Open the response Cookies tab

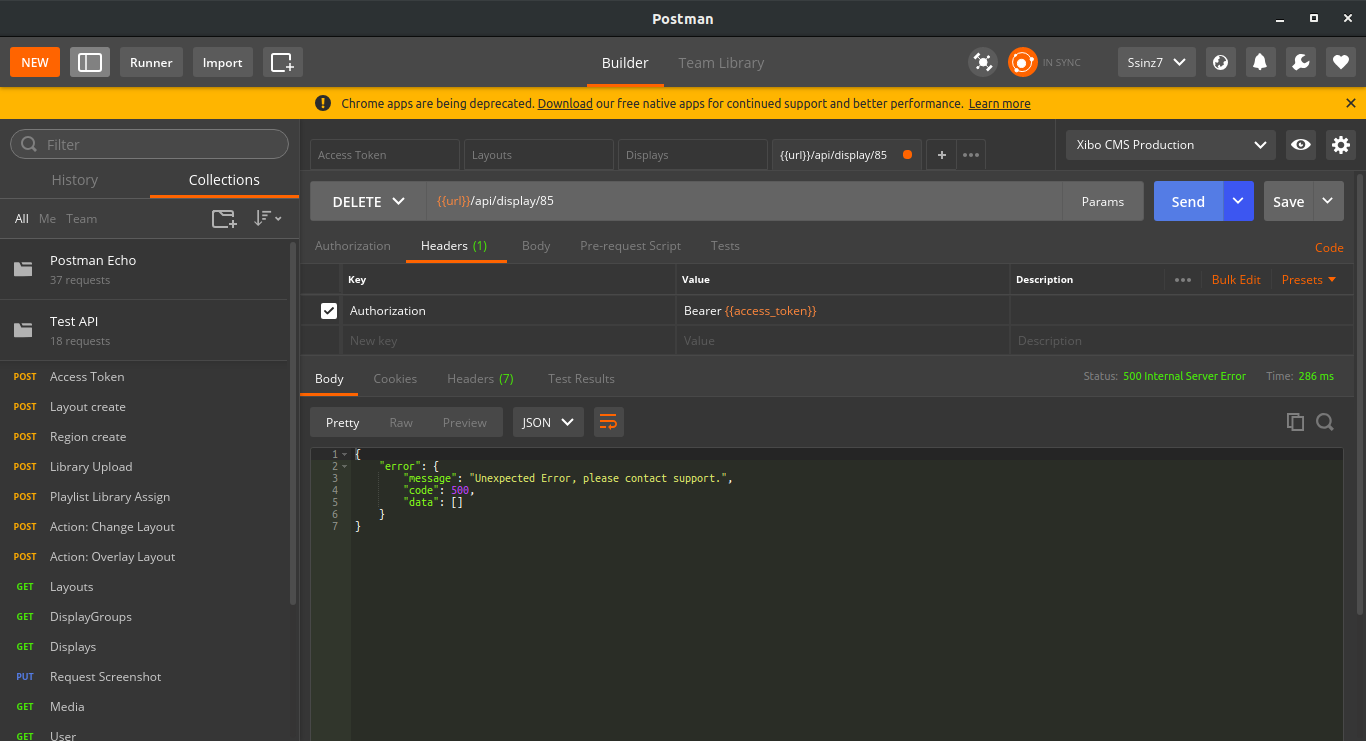pyautogui.click(x=395, y=378)
